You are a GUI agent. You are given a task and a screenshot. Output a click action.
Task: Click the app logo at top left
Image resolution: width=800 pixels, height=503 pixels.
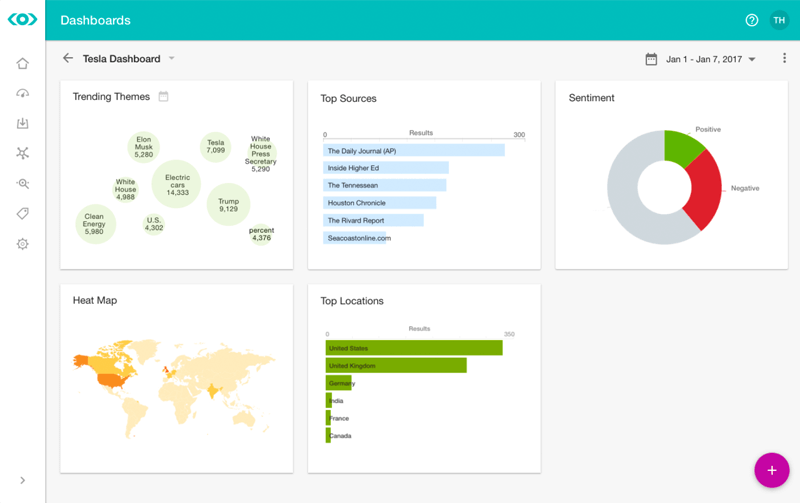point(22,19)
